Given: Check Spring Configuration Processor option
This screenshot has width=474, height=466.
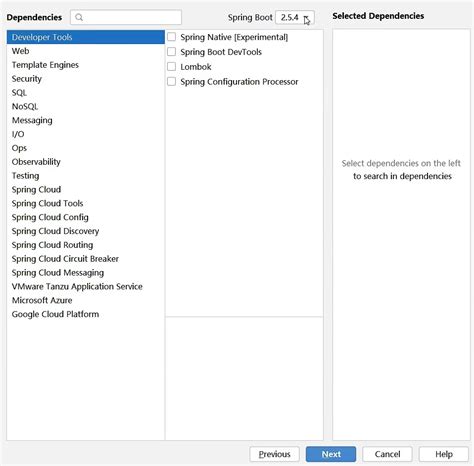Looking at the screenshot, I should tap(171, 81).
